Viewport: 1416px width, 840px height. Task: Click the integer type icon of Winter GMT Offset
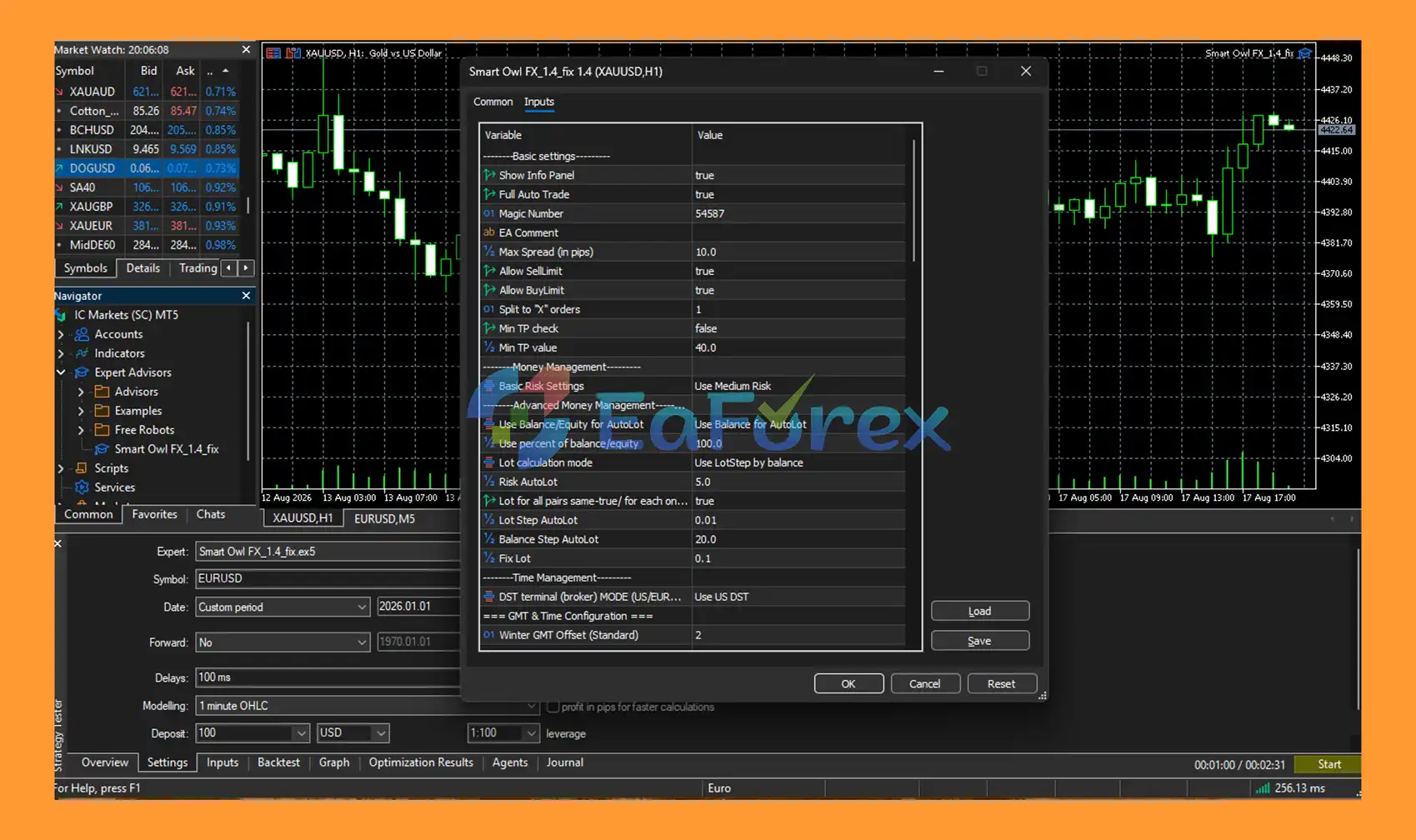[489, 635]
